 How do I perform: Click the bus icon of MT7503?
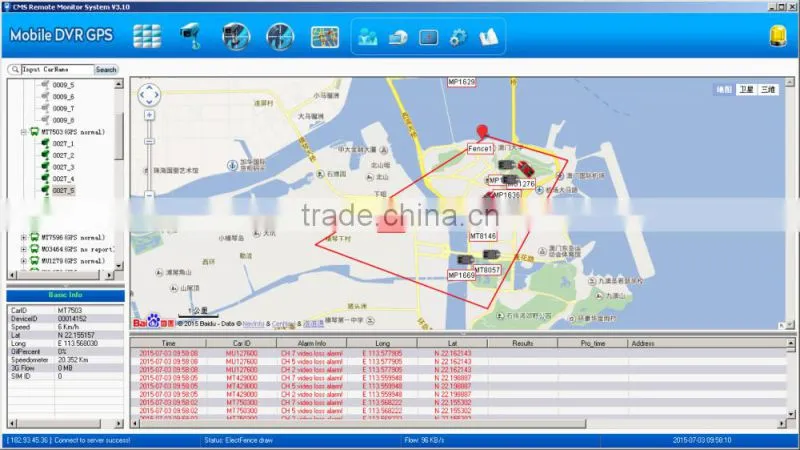click(34, 132)
